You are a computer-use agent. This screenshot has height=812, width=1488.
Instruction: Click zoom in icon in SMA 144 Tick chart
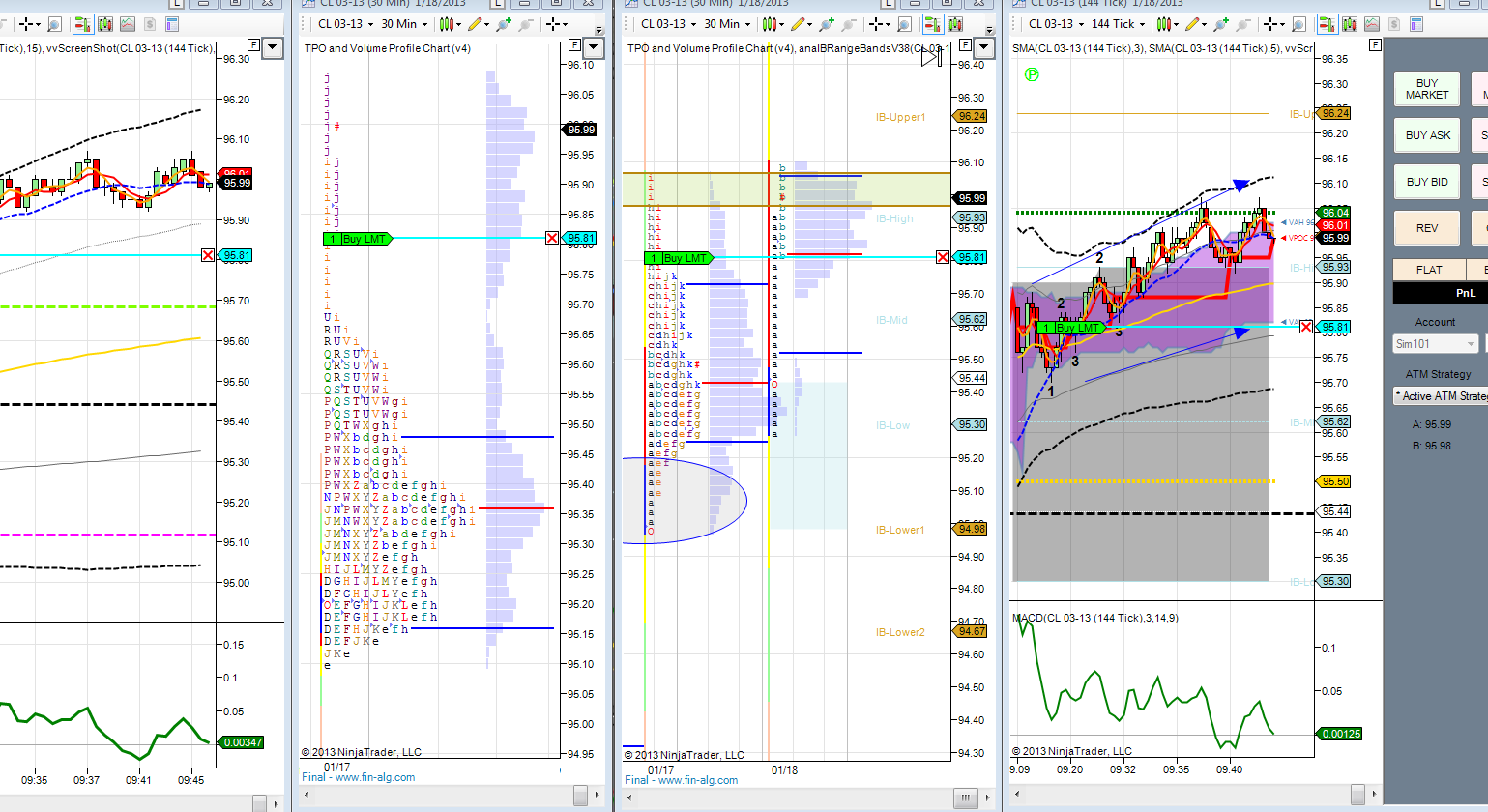pyautogui.click(x=1221, y=24)
